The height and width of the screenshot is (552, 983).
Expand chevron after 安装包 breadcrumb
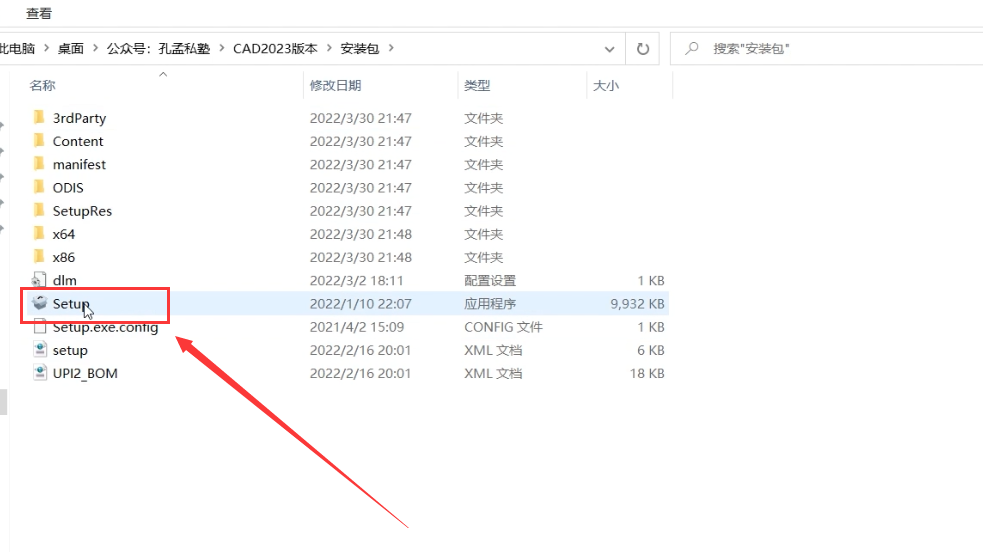click(391, 48)
